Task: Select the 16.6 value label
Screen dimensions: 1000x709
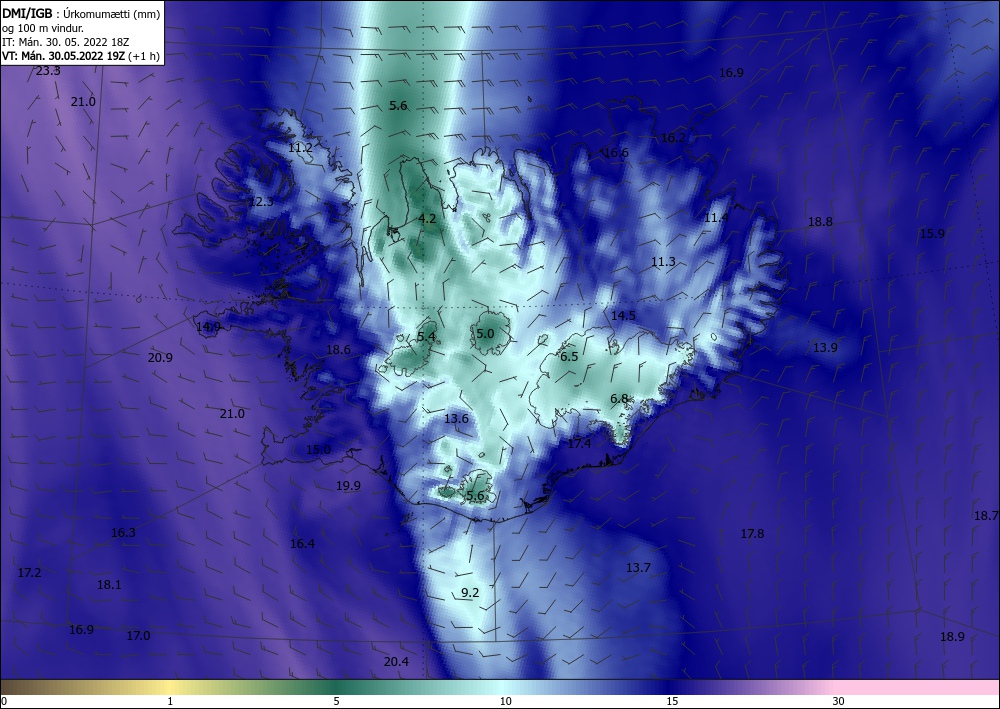Action: [616, 152]
